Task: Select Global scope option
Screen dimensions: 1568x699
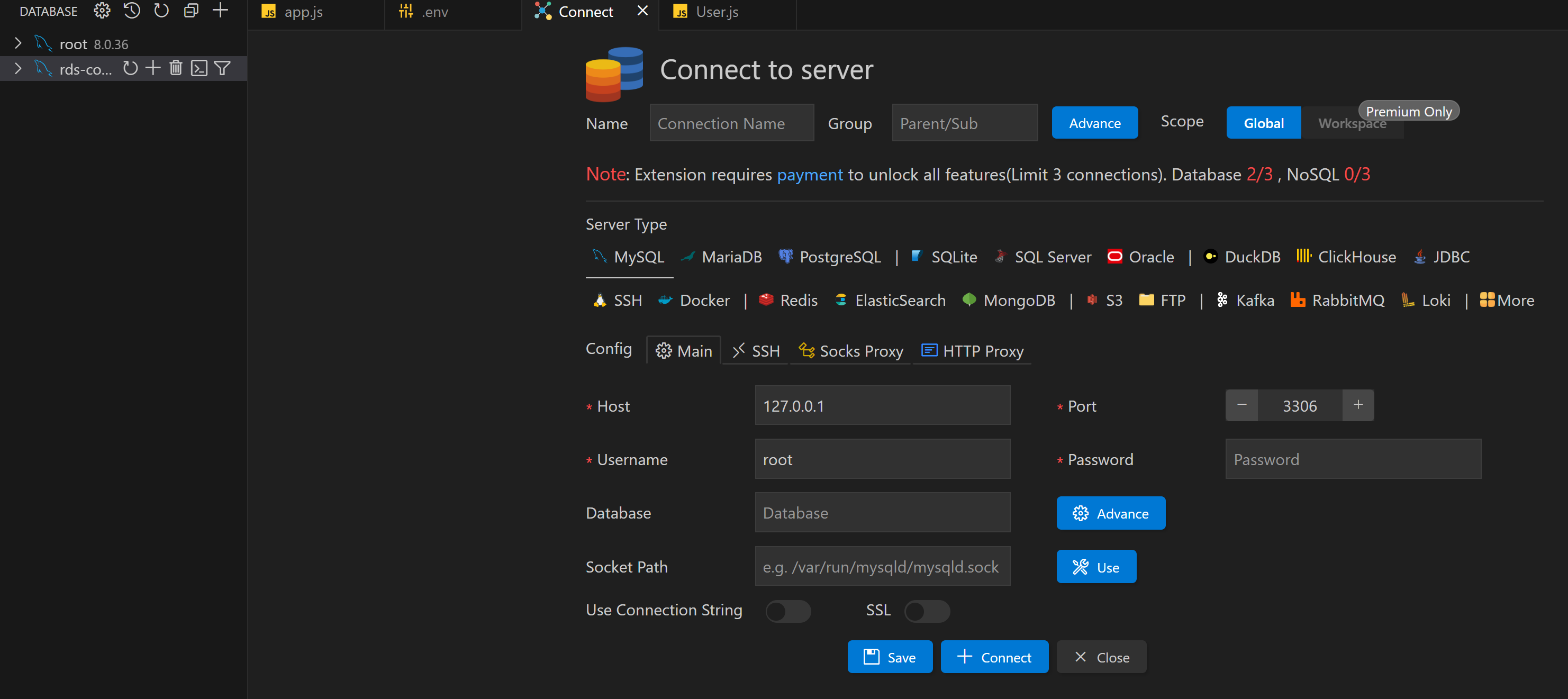Action: click(1263, 123)
